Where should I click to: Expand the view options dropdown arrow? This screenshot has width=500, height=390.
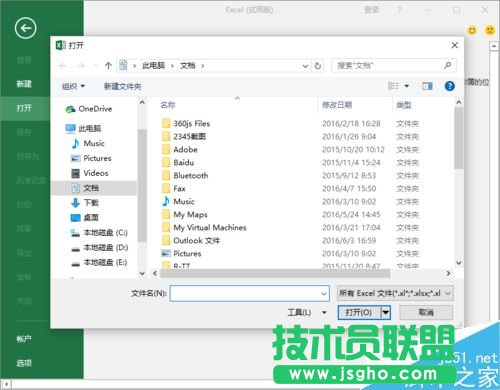click(407, 86)
